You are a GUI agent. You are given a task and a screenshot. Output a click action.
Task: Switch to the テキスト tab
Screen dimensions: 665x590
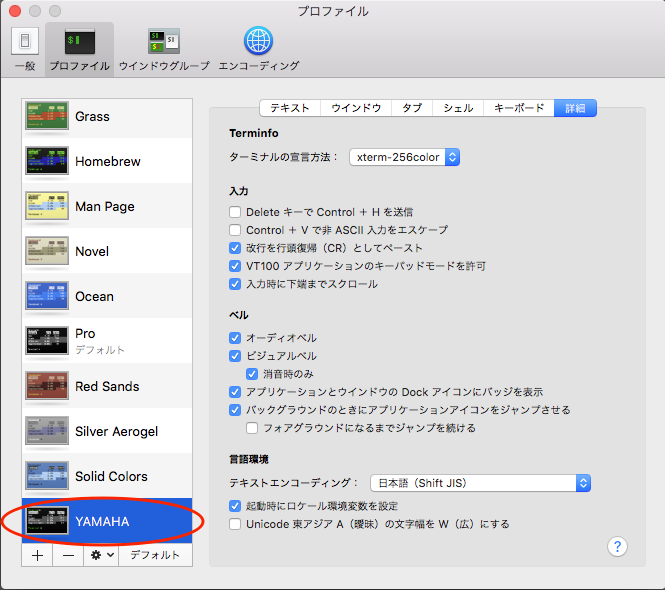pos(290,108)
